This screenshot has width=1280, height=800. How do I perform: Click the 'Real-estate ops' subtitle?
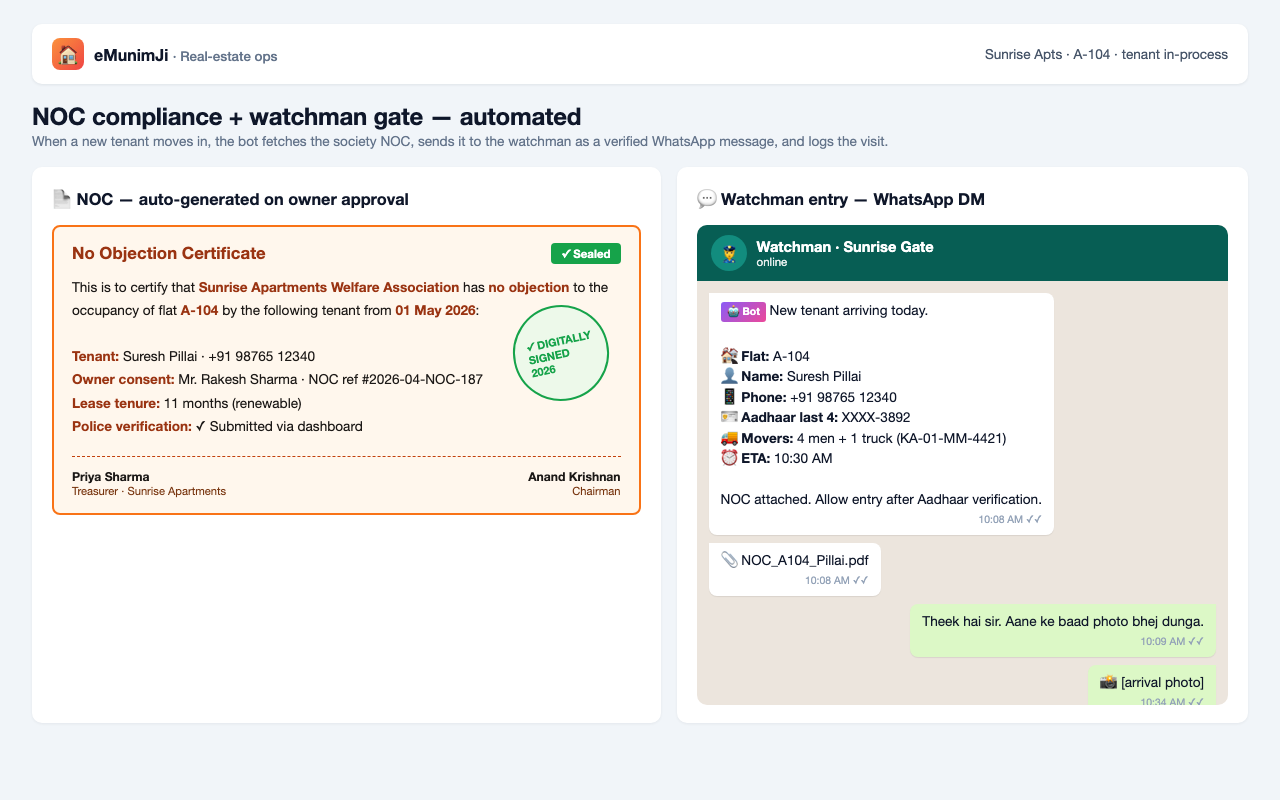(x=229, y=56)
